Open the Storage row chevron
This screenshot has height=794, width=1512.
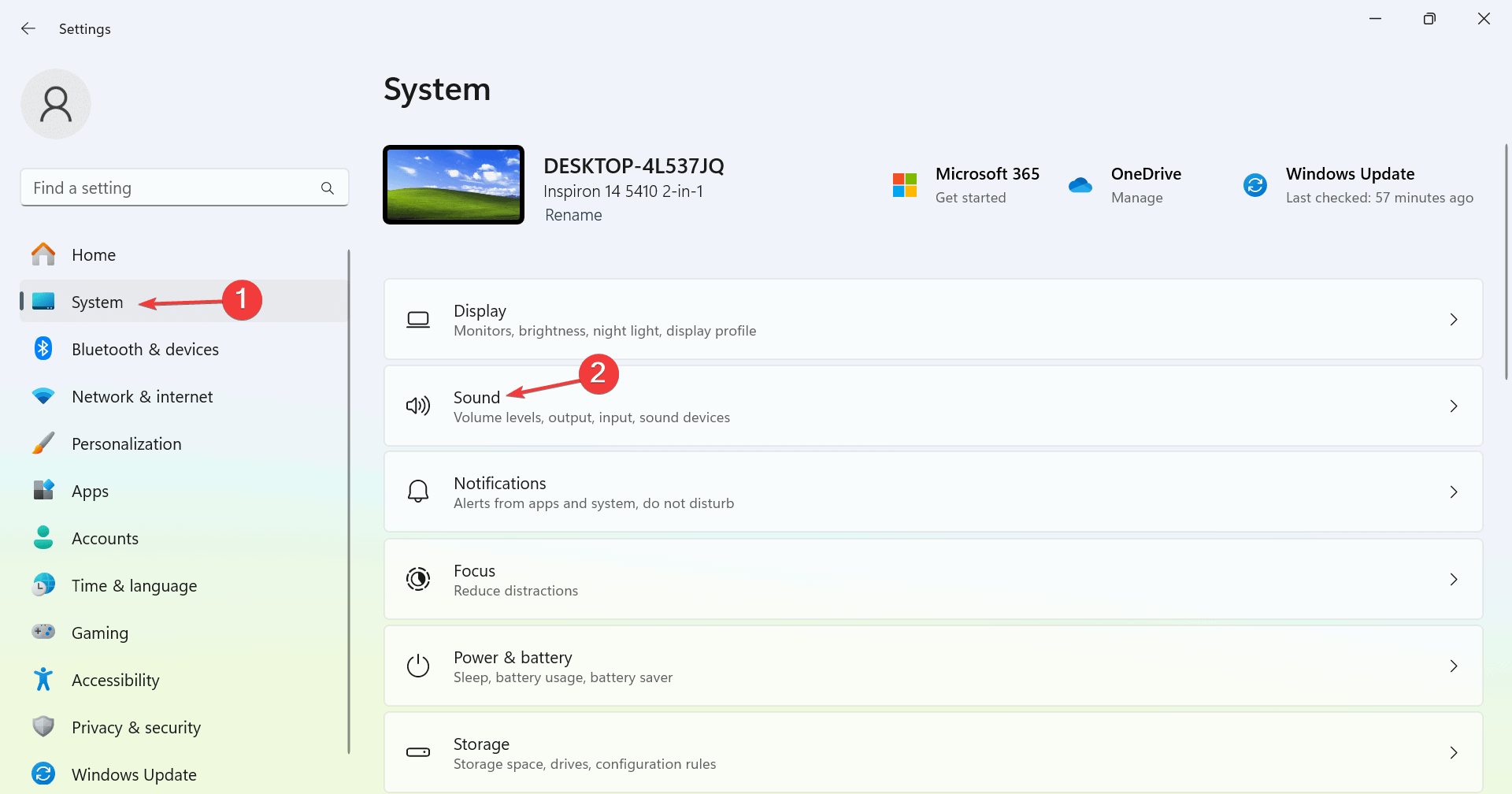click(x=1454, y=752)
